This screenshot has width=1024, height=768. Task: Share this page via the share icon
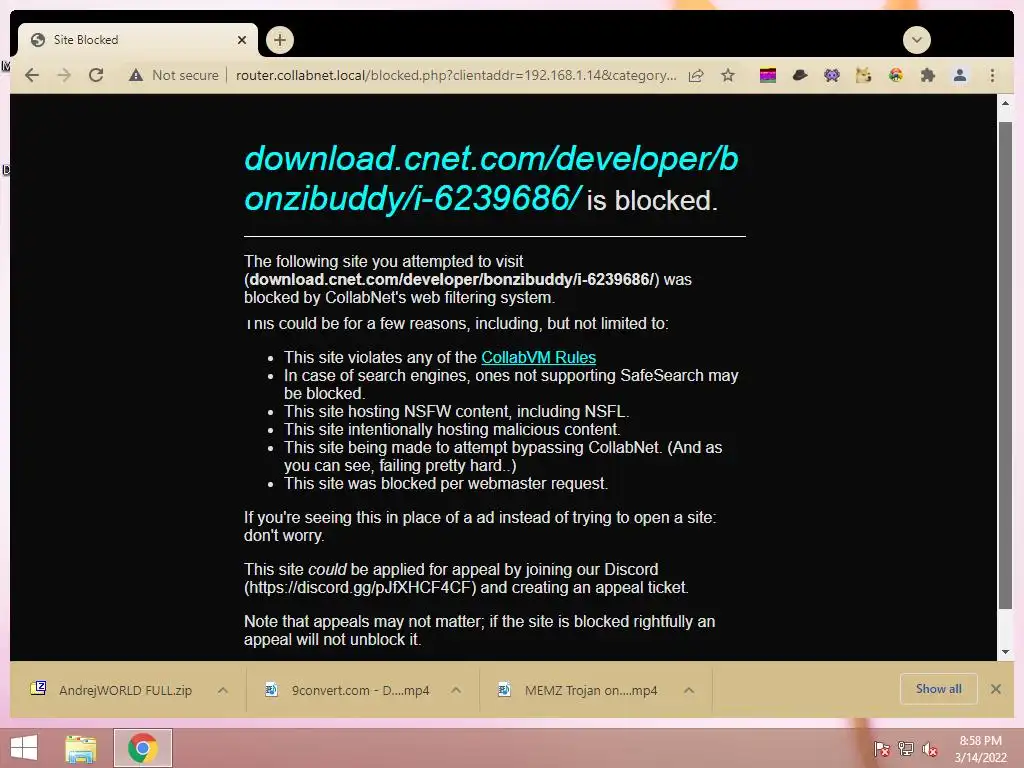696,75
